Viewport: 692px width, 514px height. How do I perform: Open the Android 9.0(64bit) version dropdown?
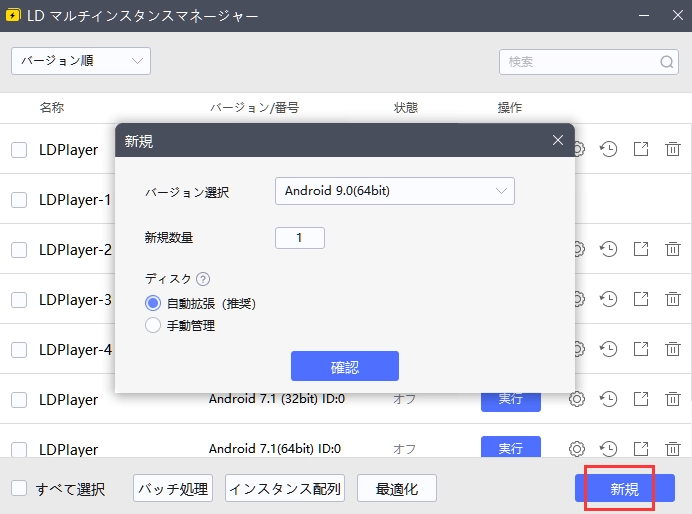(395, 191)
